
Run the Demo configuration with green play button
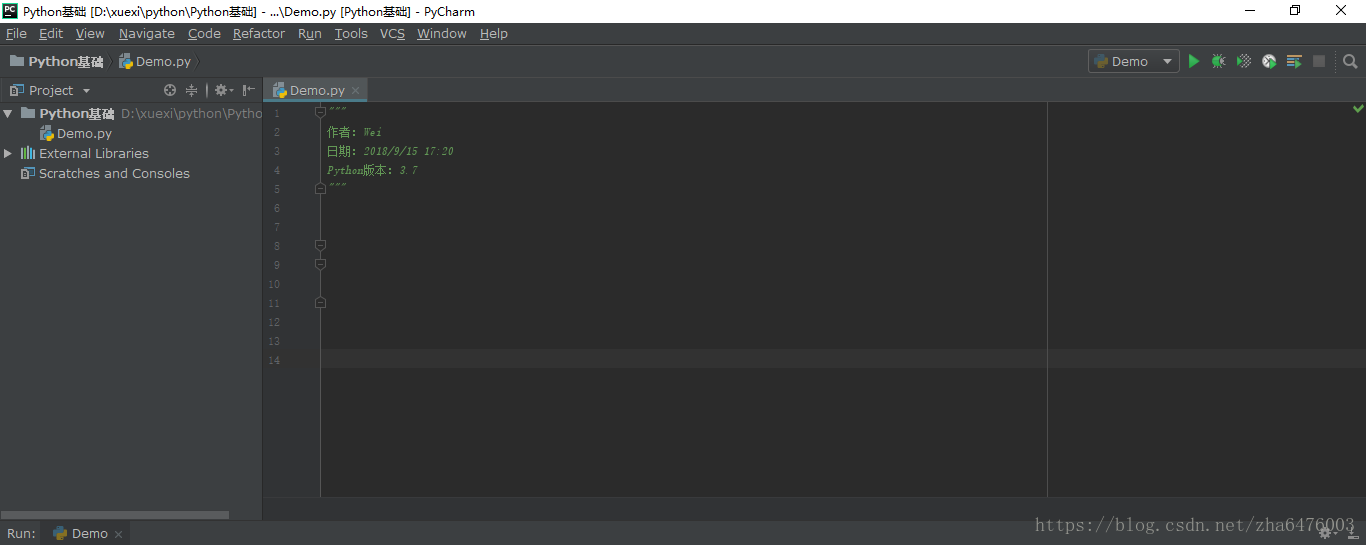1193,61
